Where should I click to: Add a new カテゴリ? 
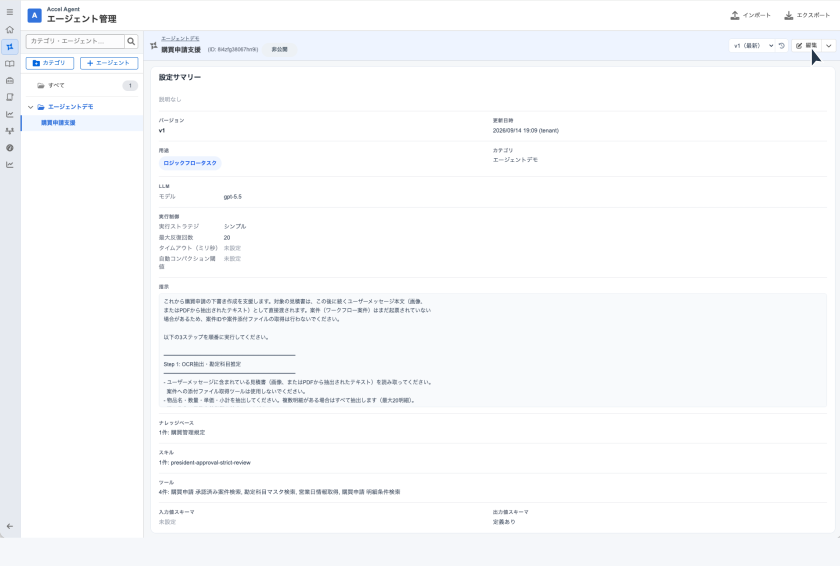(x=49, y=63)
